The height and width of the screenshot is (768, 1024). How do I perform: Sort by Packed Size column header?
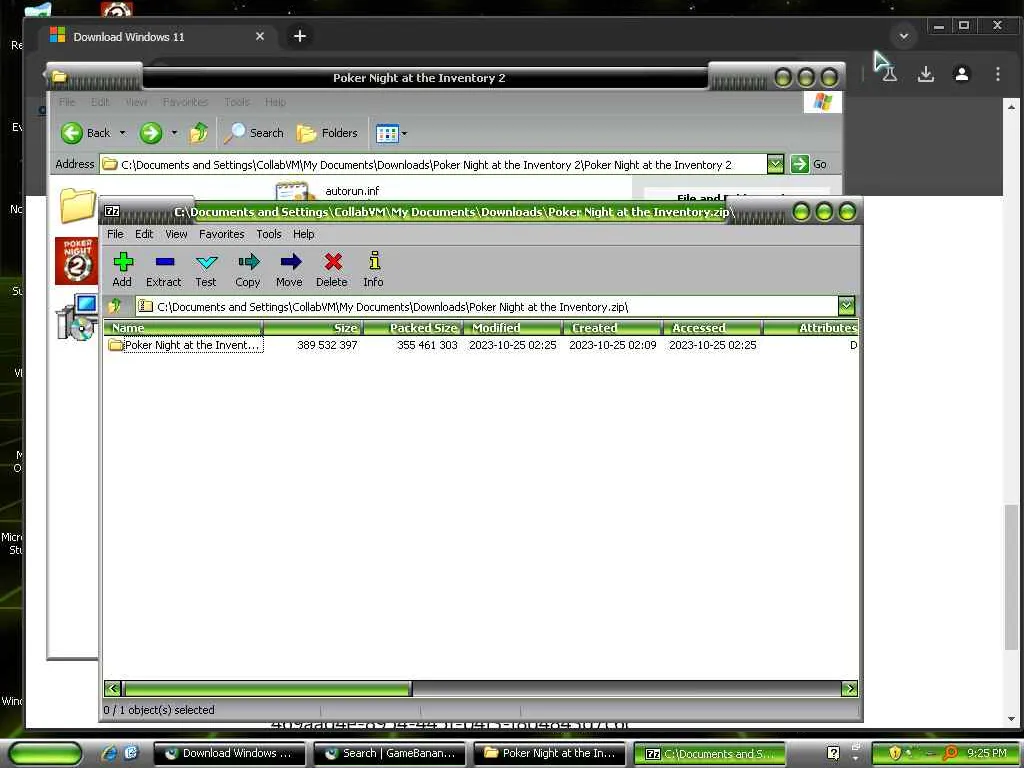click(x=413, y=328)
